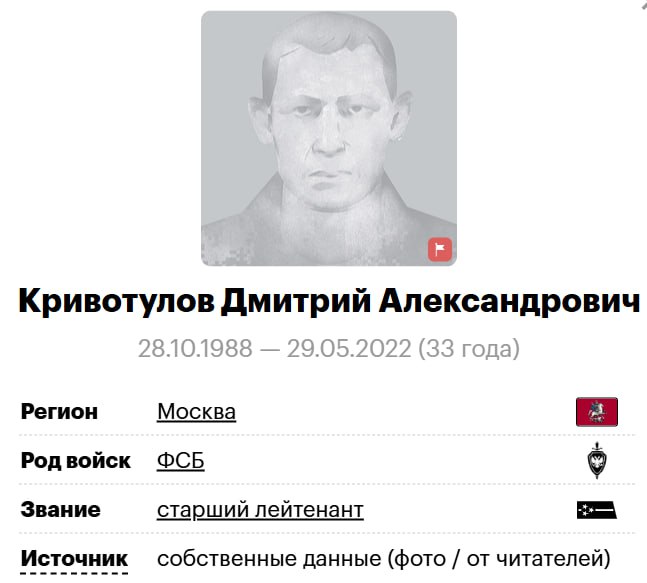
Task: Click the age text 33 года
Action: coord(469,349)
